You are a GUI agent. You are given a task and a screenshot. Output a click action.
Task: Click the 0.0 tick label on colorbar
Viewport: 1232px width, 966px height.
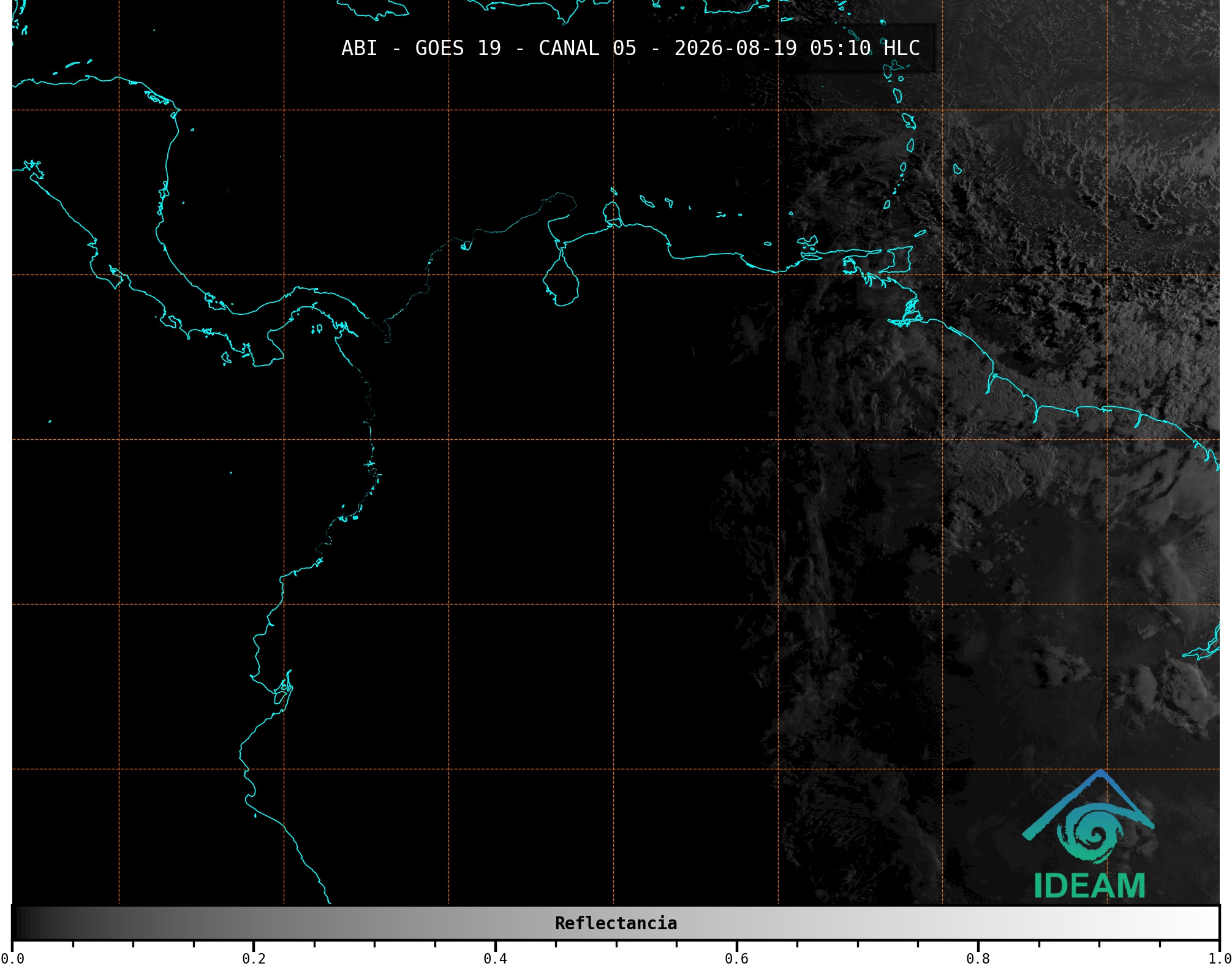(12, 958)
